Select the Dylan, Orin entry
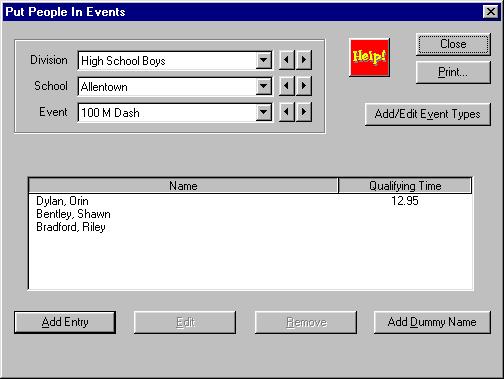The image size is (504, 379). (x=62, y=201)
